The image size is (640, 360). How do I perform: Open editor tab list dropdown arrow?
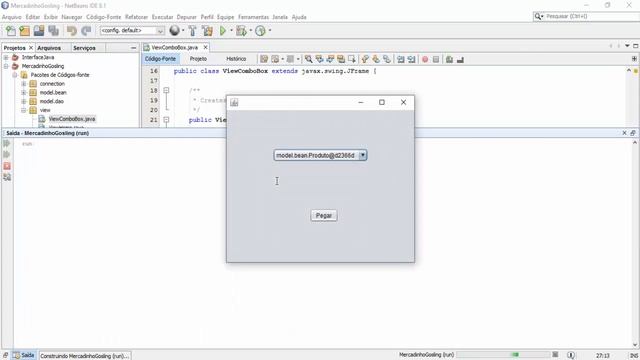point(627,46)
